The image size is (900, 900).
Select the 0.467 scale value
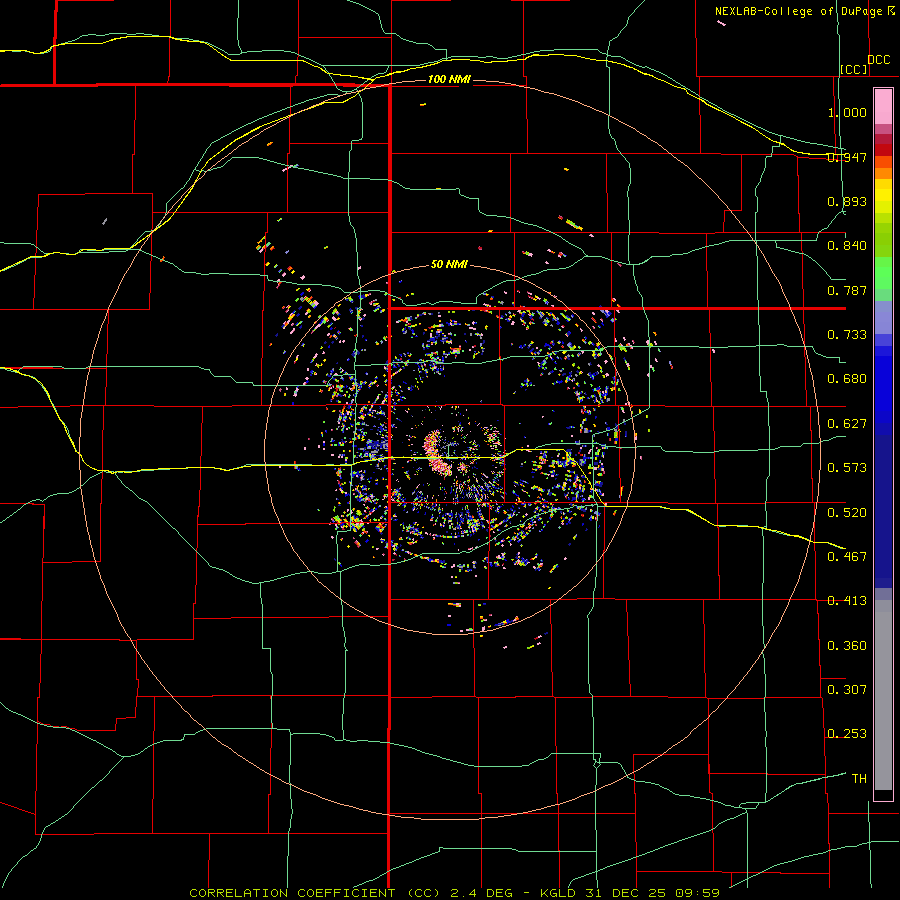click(847, 556)
